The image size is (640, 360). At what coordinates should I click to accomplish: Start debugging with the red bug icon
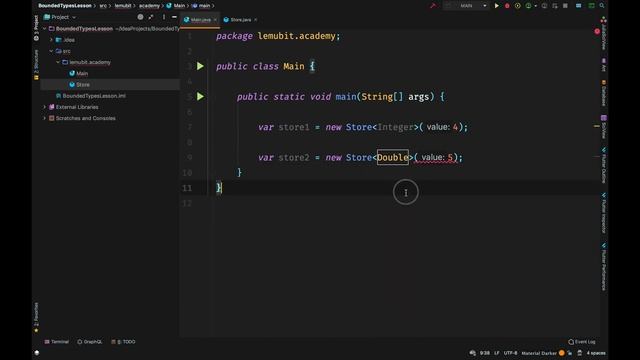[507, 6]
